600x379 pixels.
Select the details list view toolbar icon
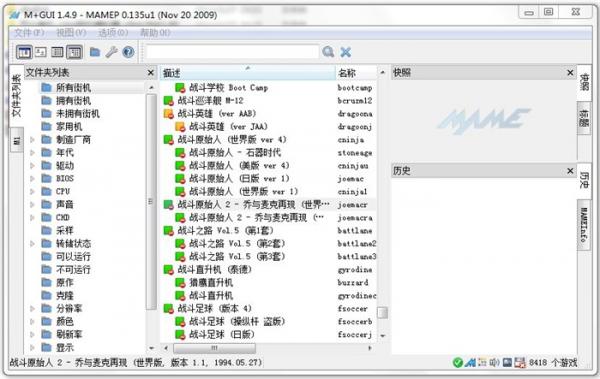click(57, 52)
